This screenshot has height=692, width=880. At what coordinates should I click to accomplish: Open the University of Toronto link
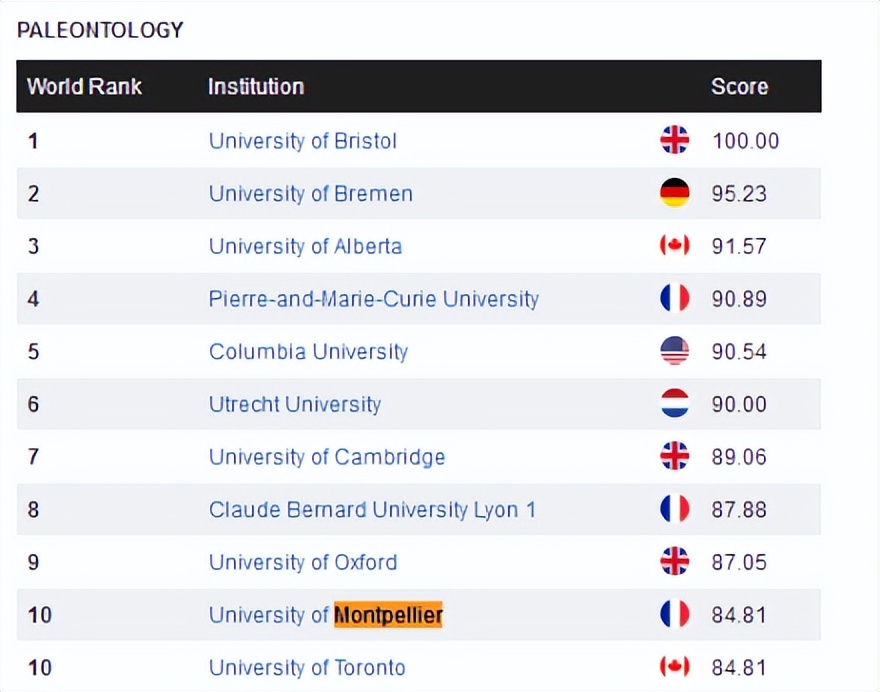coord(307,668)
